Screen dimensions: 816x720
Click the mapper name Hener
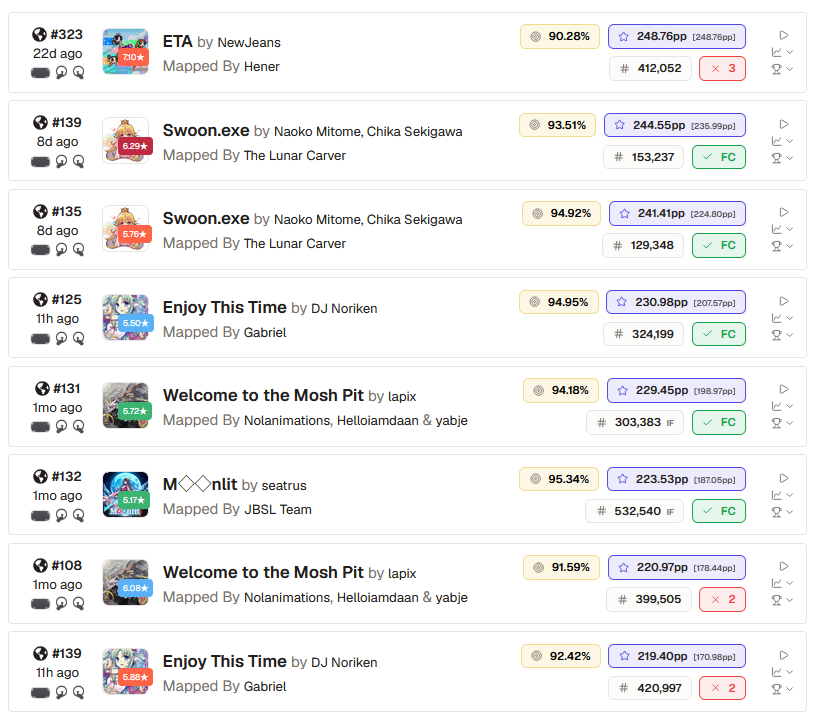[x=262, y=67]
